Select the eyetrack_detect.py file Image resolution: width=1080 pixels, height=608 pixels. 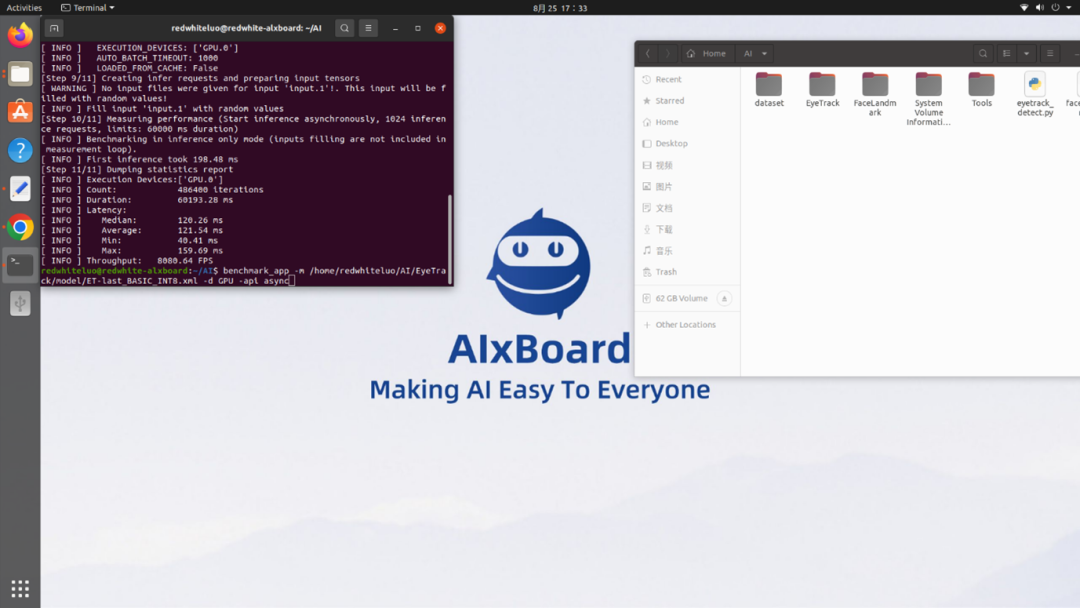point(1035,94)
